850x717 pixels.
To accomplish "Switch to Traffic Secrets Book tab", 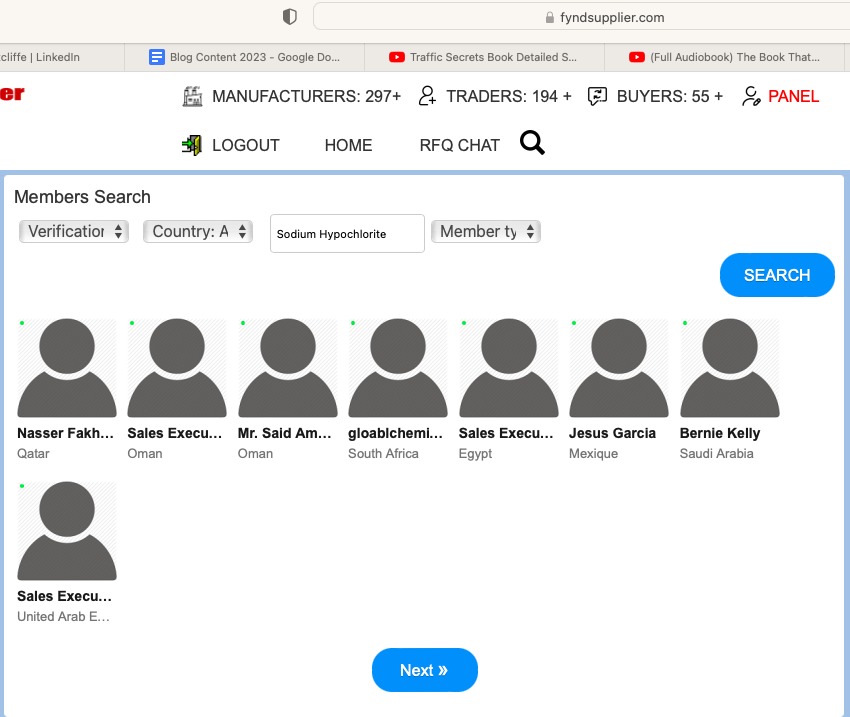I will coord(485,57).
